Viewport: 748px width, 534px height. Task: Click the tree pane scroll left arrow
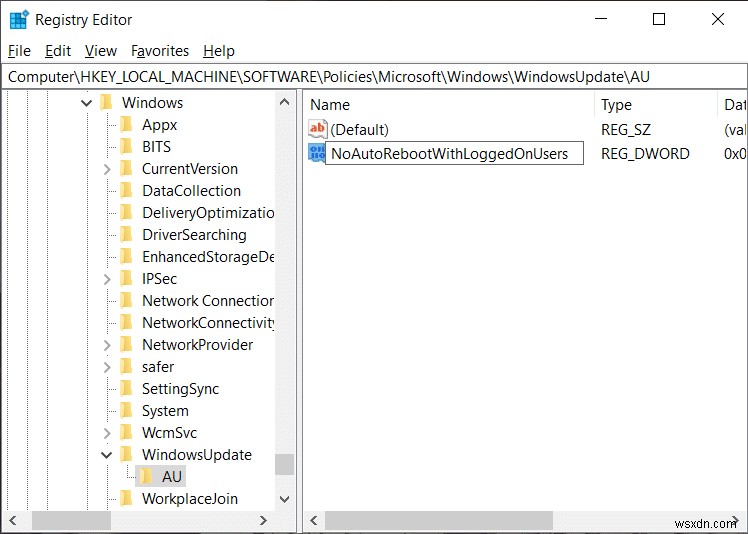point(13,520)
